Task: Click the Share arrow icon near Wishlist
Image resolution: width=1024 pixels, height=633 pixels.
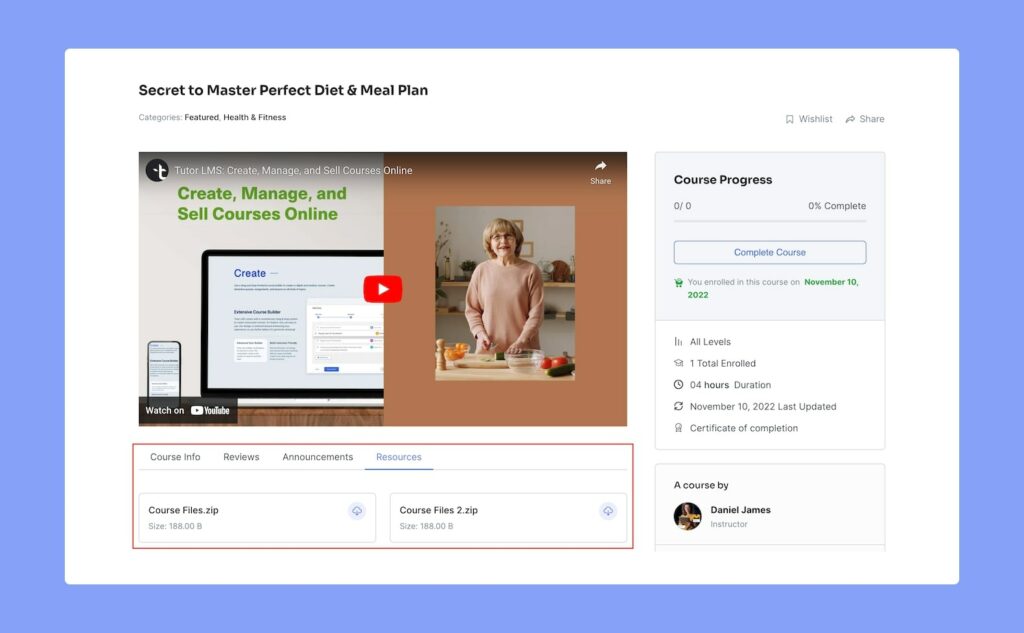Action: [850, 119]
